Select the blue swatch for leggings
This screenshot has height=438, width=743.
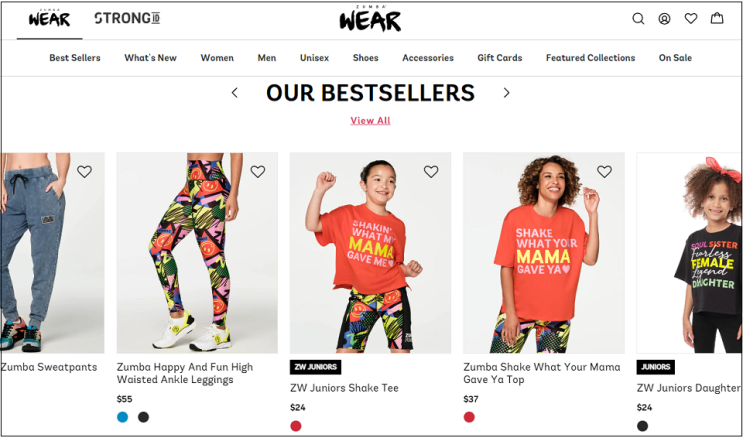[123, 417]
